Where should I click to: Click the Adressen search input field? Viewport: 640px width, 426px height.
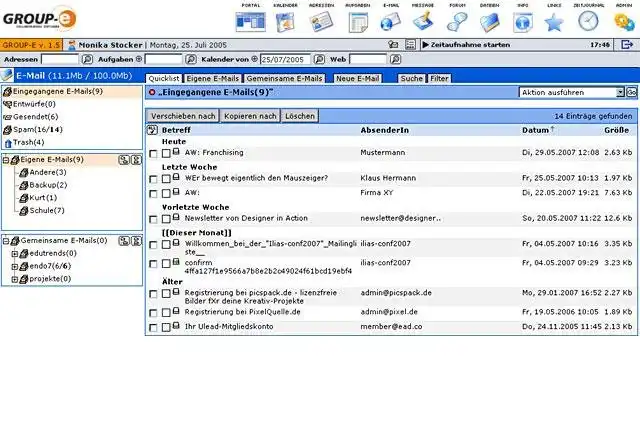click(60, 59)
